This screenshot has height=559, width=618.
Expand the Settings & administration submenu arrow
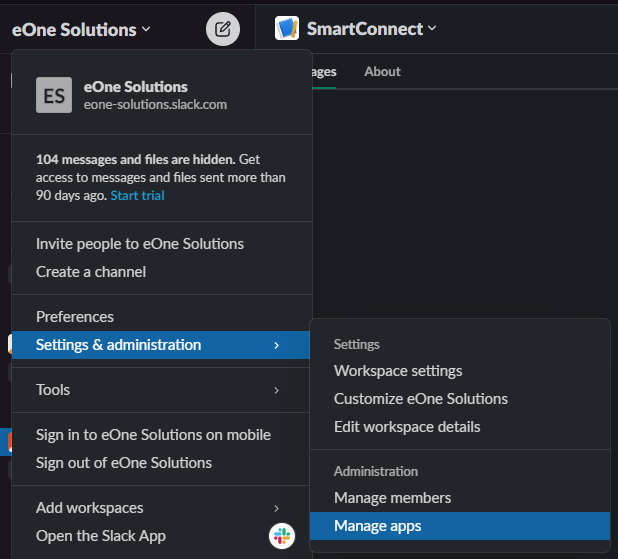pyautogui.click(x=276, y=345)
